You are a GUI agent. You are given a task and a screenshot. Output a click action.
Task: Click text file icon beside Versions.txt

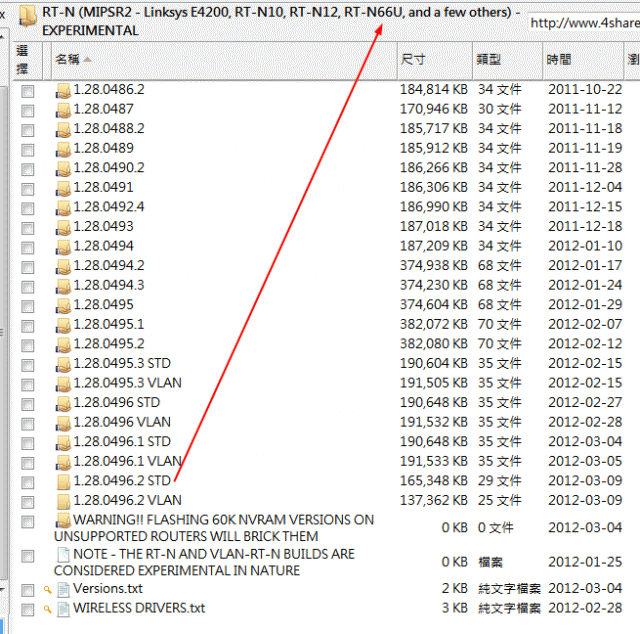63,590
